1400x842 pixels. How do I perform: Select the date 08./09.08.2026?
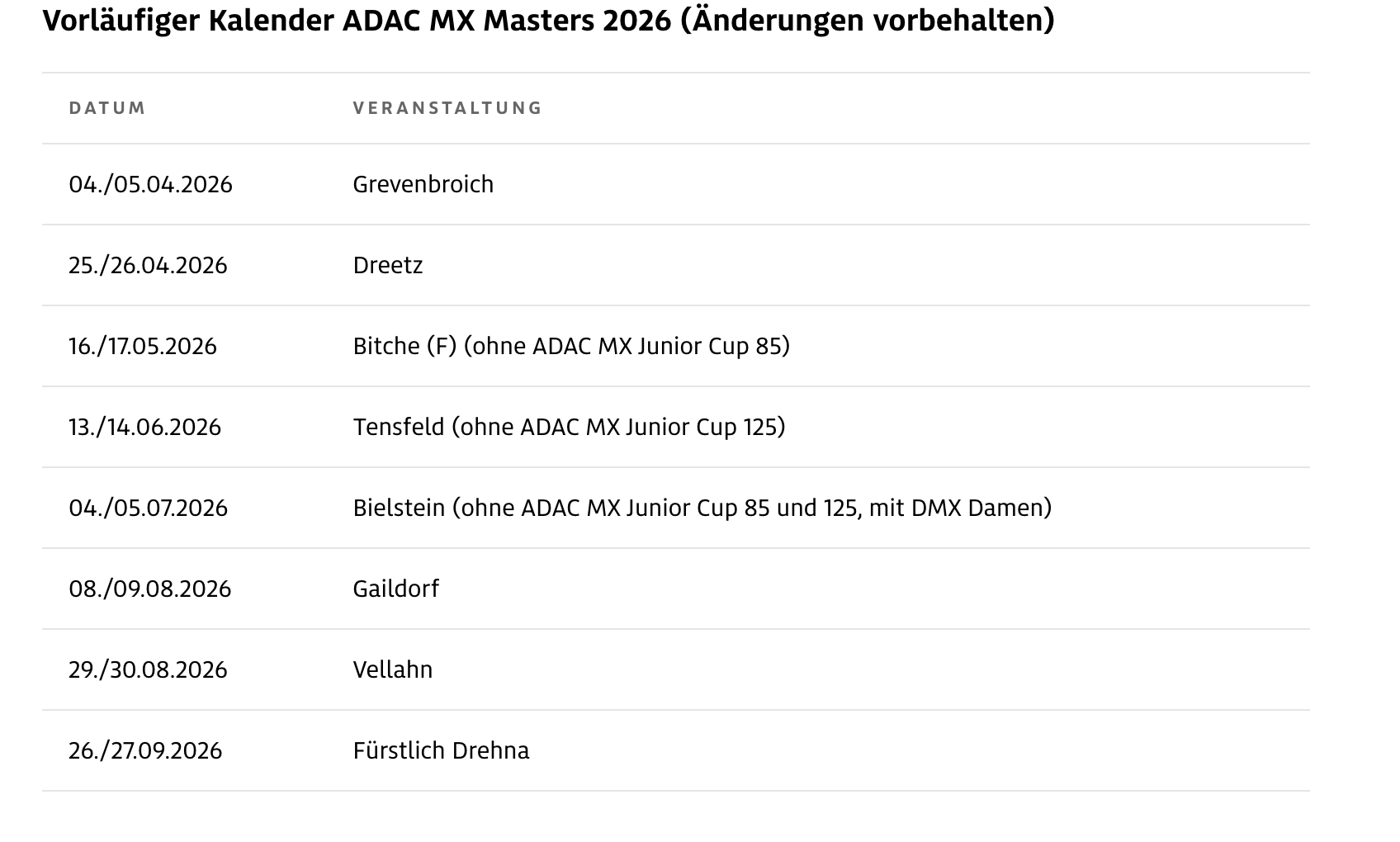coord(149,589)
